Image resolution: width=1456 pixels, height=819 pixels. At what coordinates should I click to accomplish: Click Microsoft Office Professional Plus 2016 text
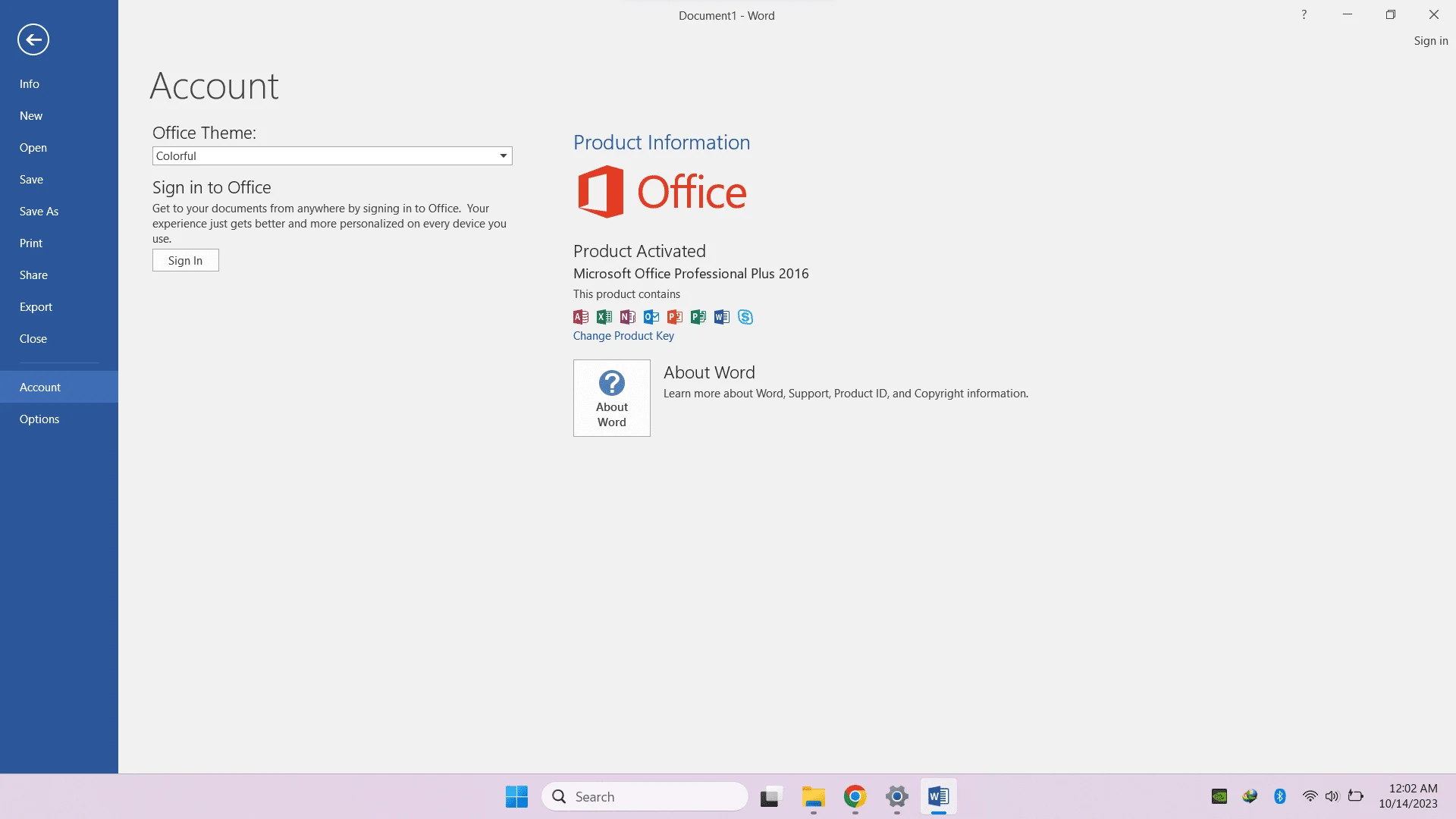(691, 274)
